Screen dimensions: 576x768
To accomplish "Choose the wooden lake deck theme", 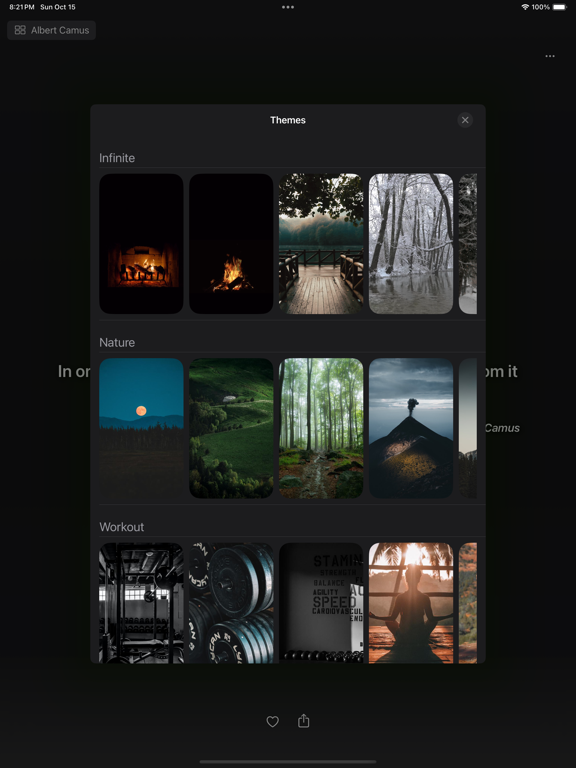I will click(321, 243).
